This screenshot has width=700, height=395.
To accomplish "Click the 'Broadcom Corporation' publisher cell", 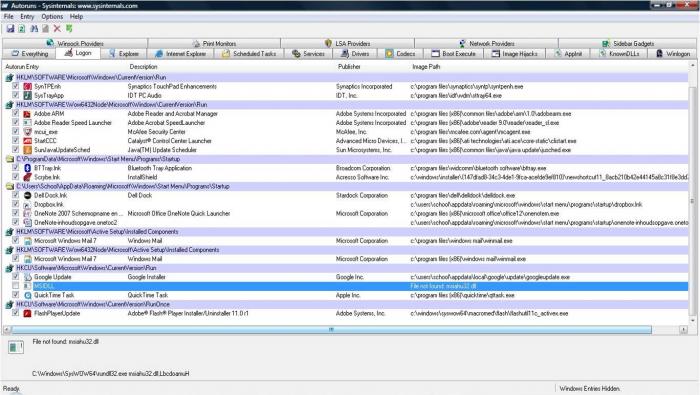I will [x=363, y=168].
